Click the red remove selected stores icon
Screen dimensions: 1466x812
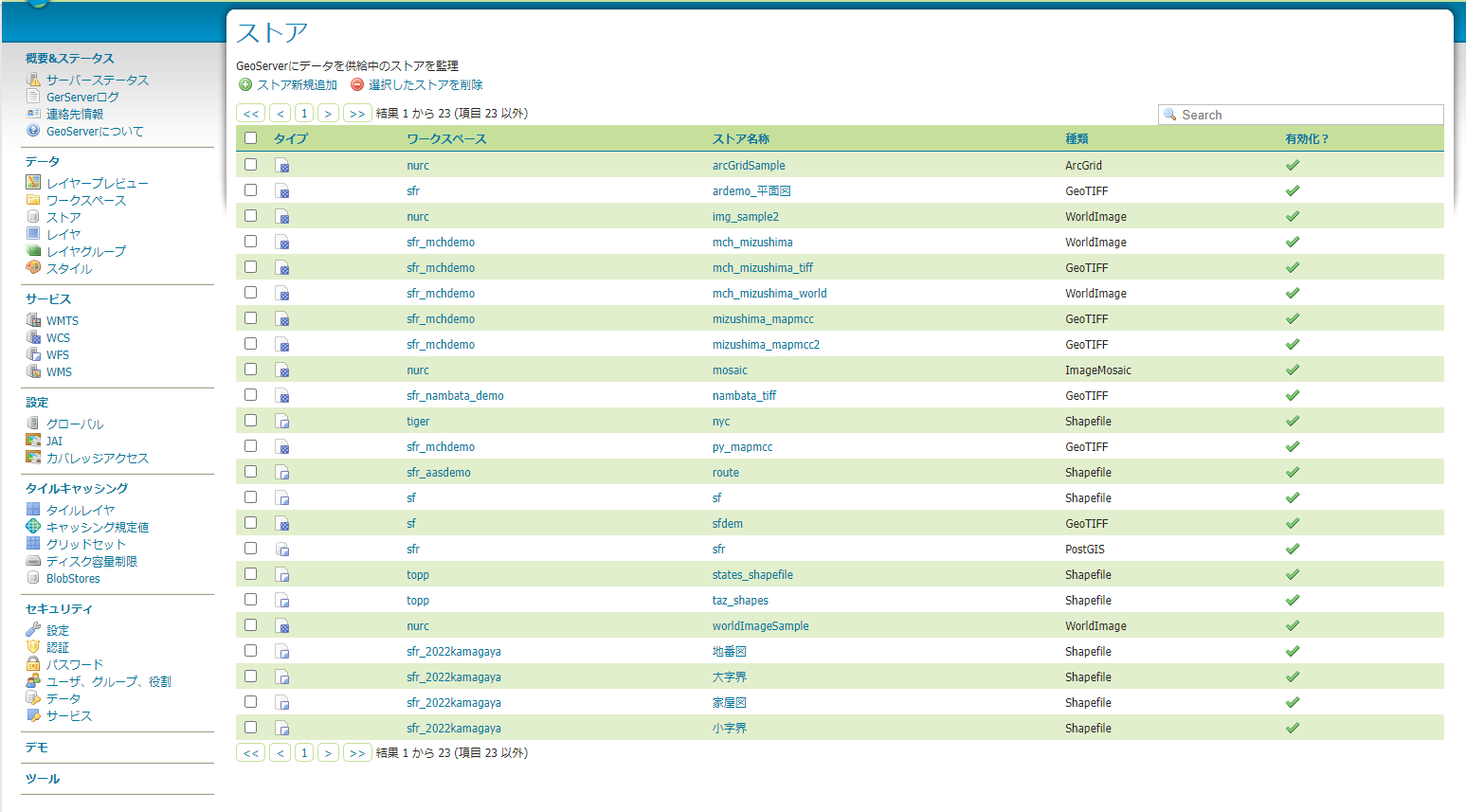coord(357,85)
